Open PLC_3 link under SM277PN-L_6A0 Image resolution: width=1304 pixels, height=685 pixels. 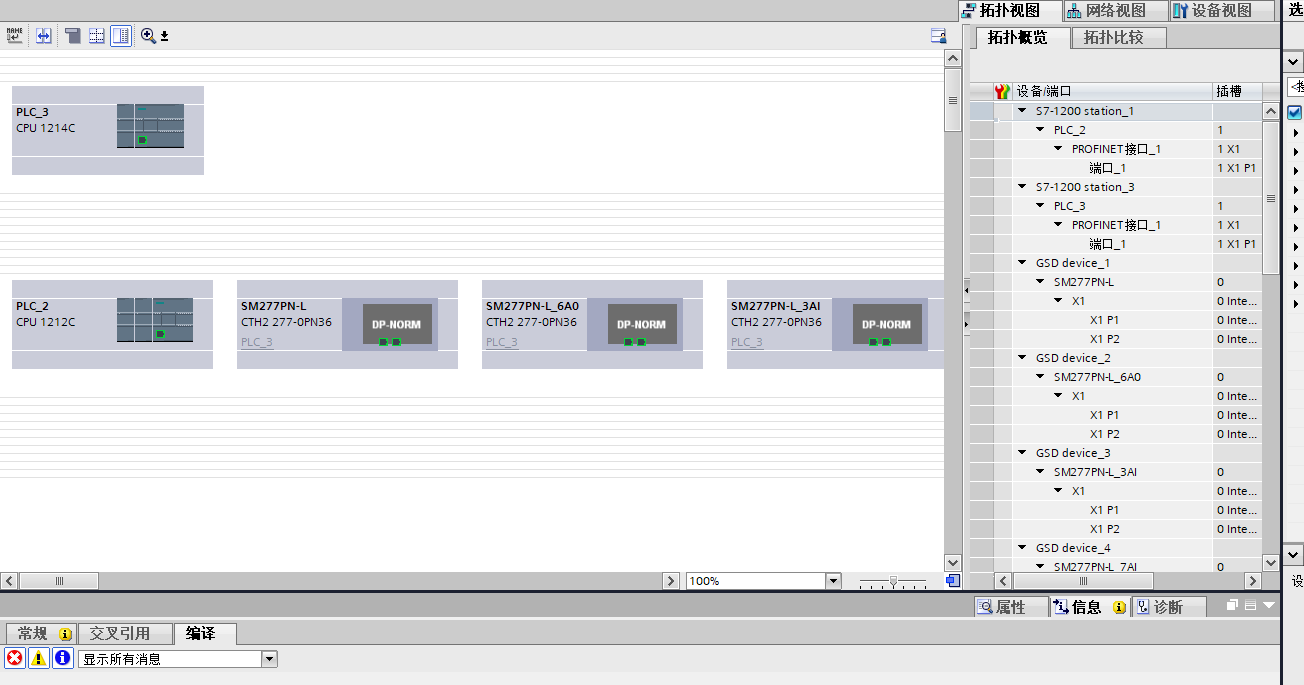pos(502,342)
